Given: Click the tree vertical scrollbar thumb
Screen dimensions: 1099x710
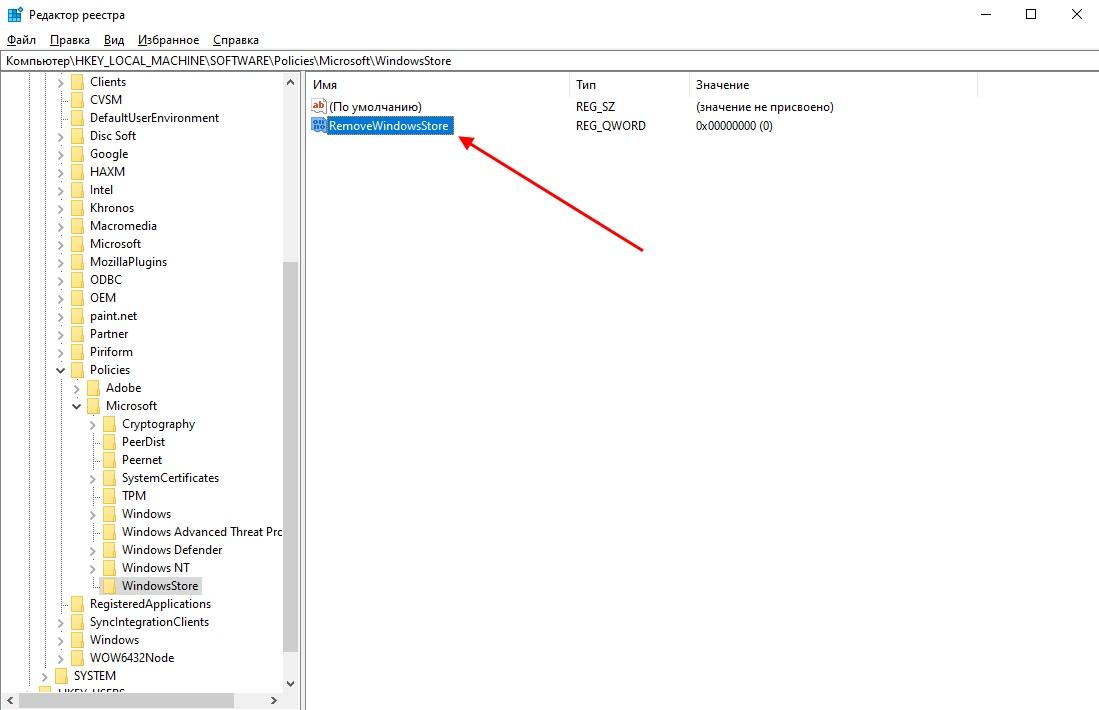Looking at the screenshot, I should pos(291,456).
